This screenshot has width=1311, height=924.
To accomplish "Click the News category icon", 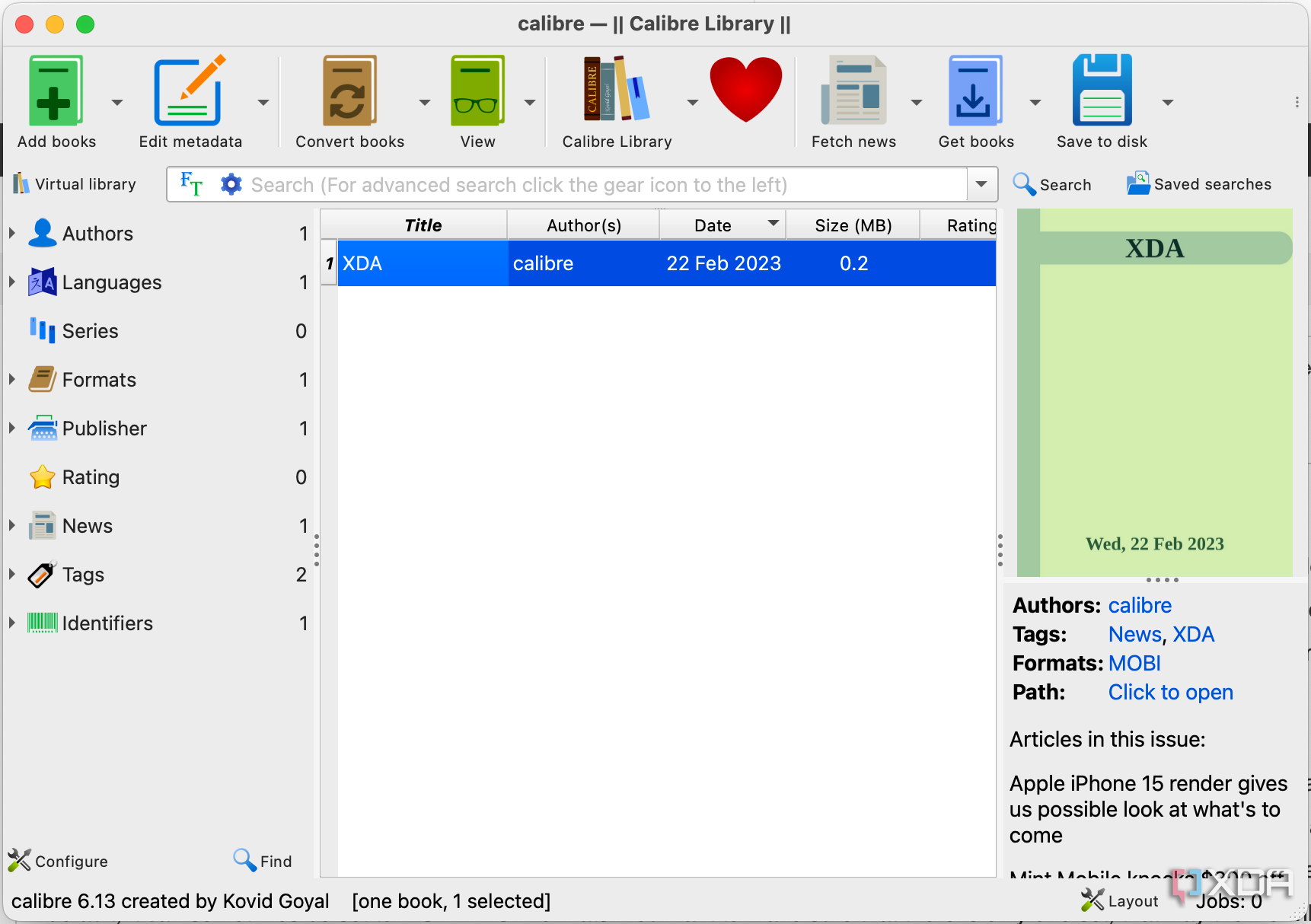I will [43, 525].
